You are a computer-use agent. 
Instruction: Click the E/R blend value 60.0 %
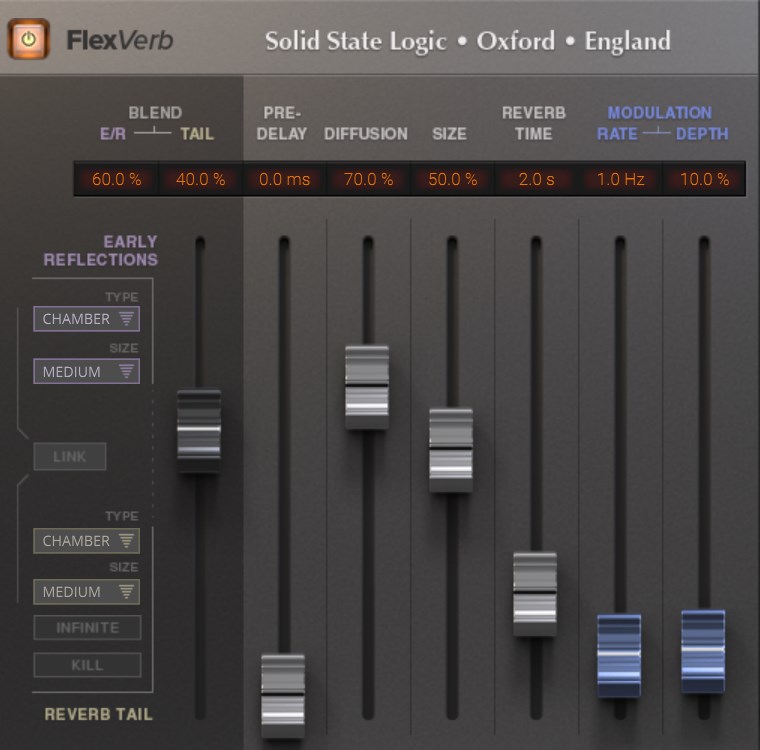click(116, 180)
